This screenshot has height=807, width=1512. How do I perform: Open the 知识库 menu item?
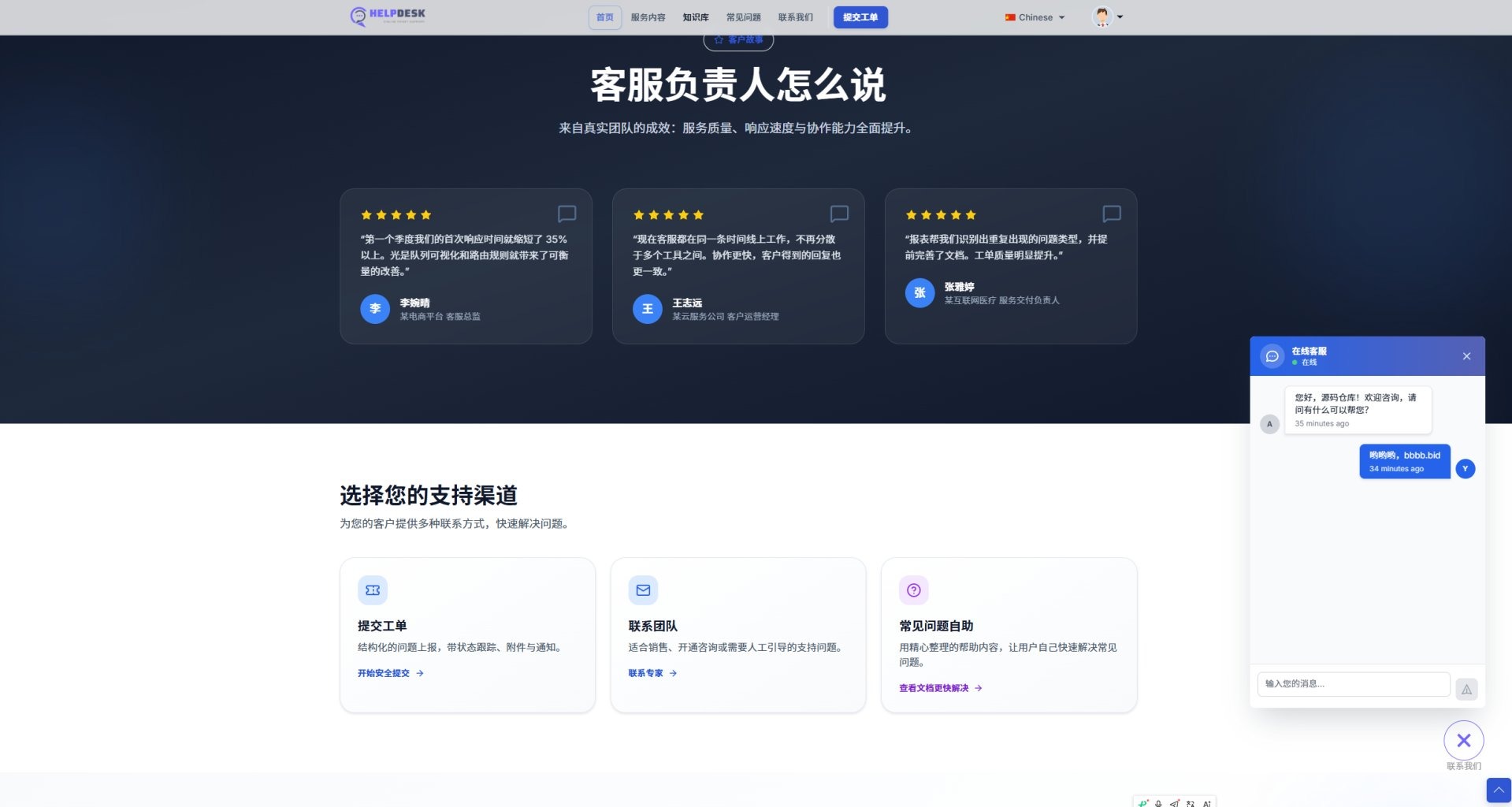point(696,17)
